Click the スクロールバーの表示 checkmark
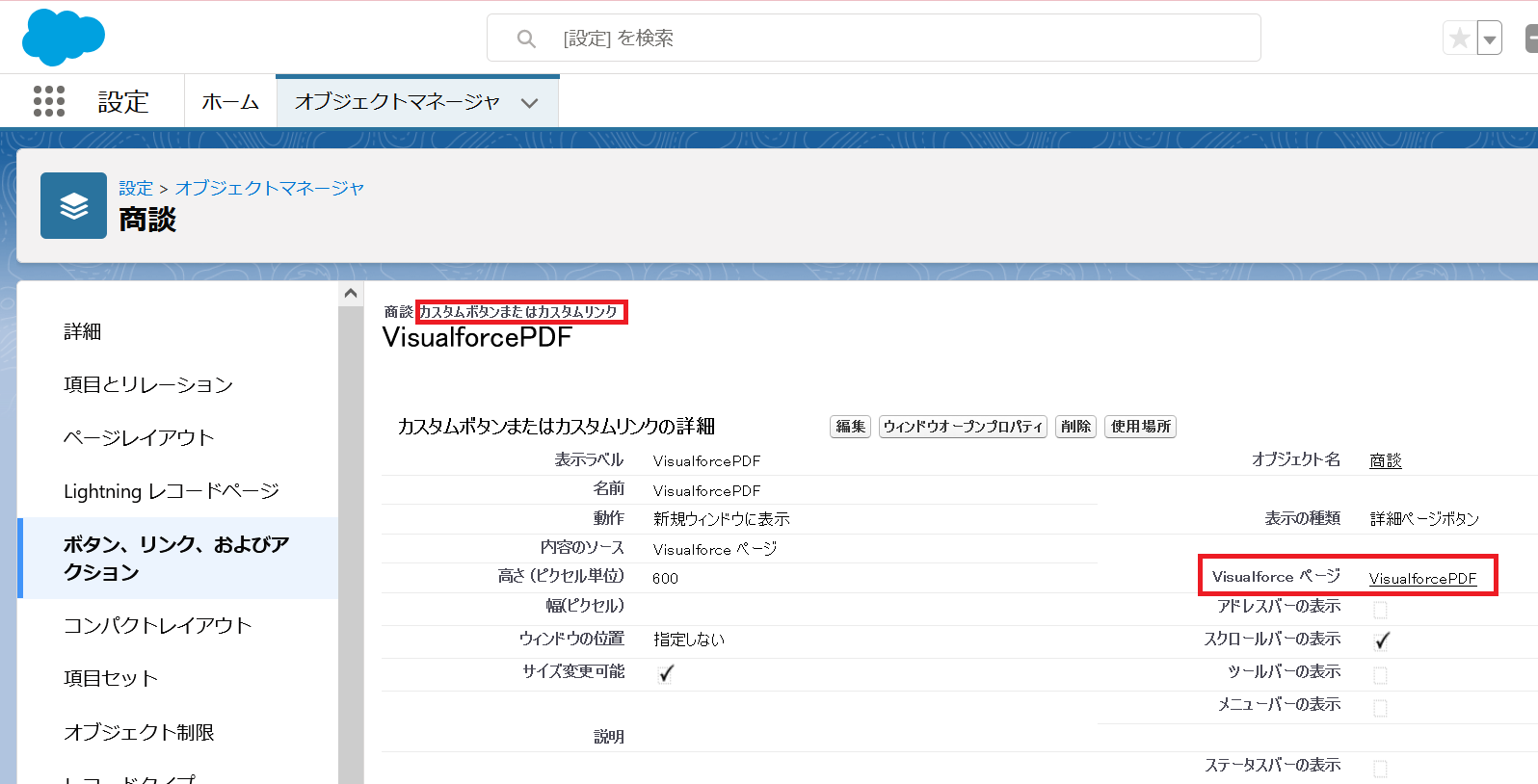The width and height of the screenshot is (1538, 784). (x=1382, y=640)
